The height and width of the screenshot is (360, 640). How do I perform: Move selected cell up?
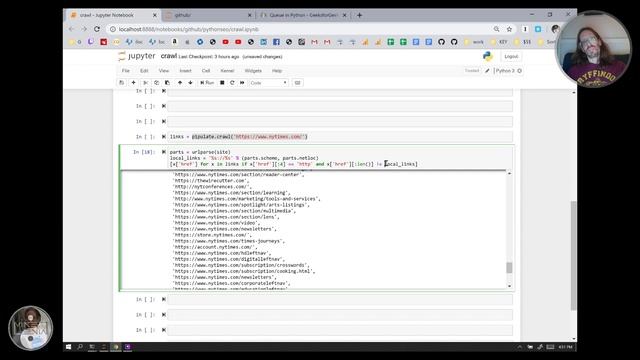pyautogui.click(x=180, y=83)
